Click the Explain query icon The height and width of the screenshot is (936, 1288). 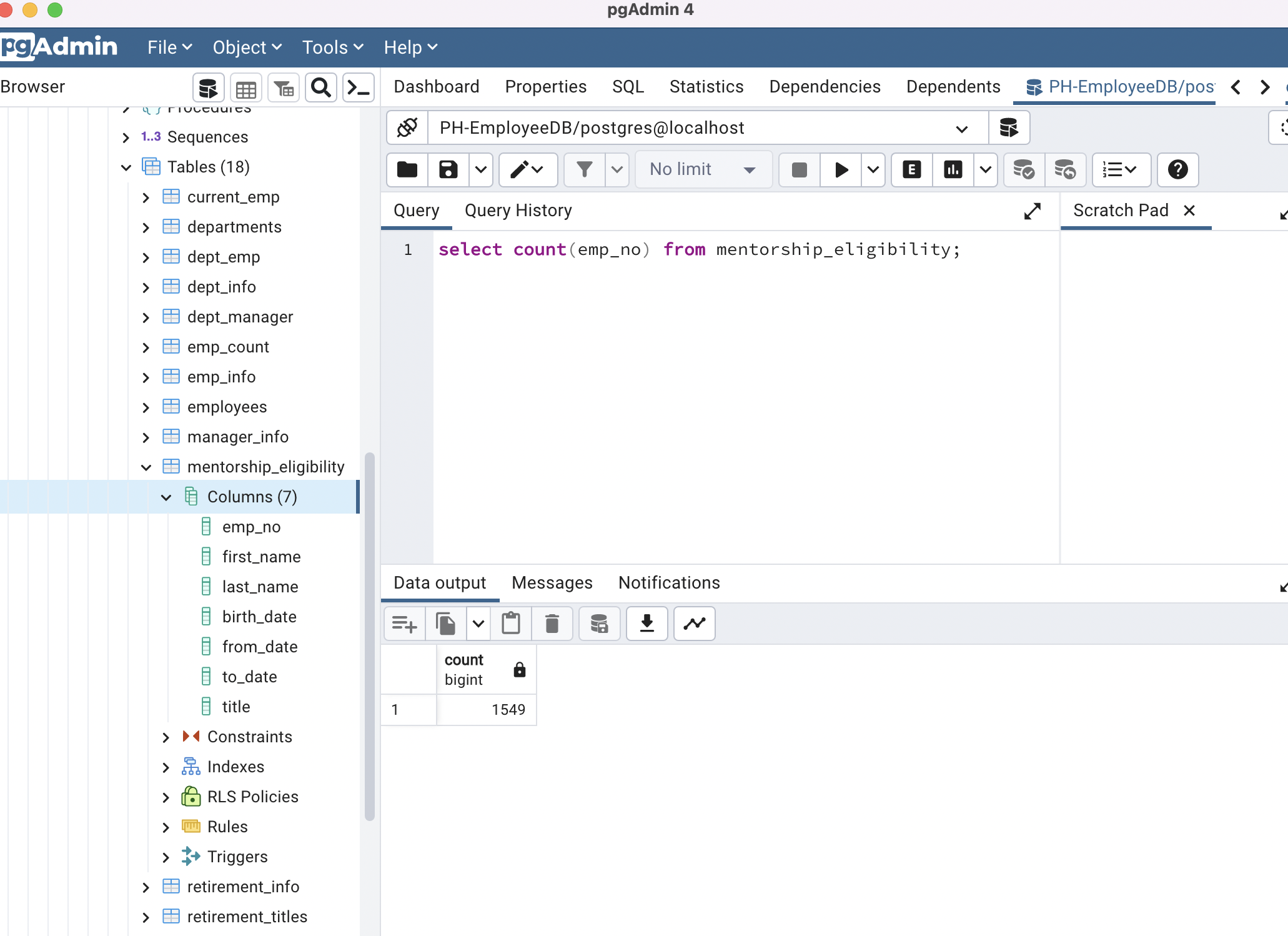point(911,169)
